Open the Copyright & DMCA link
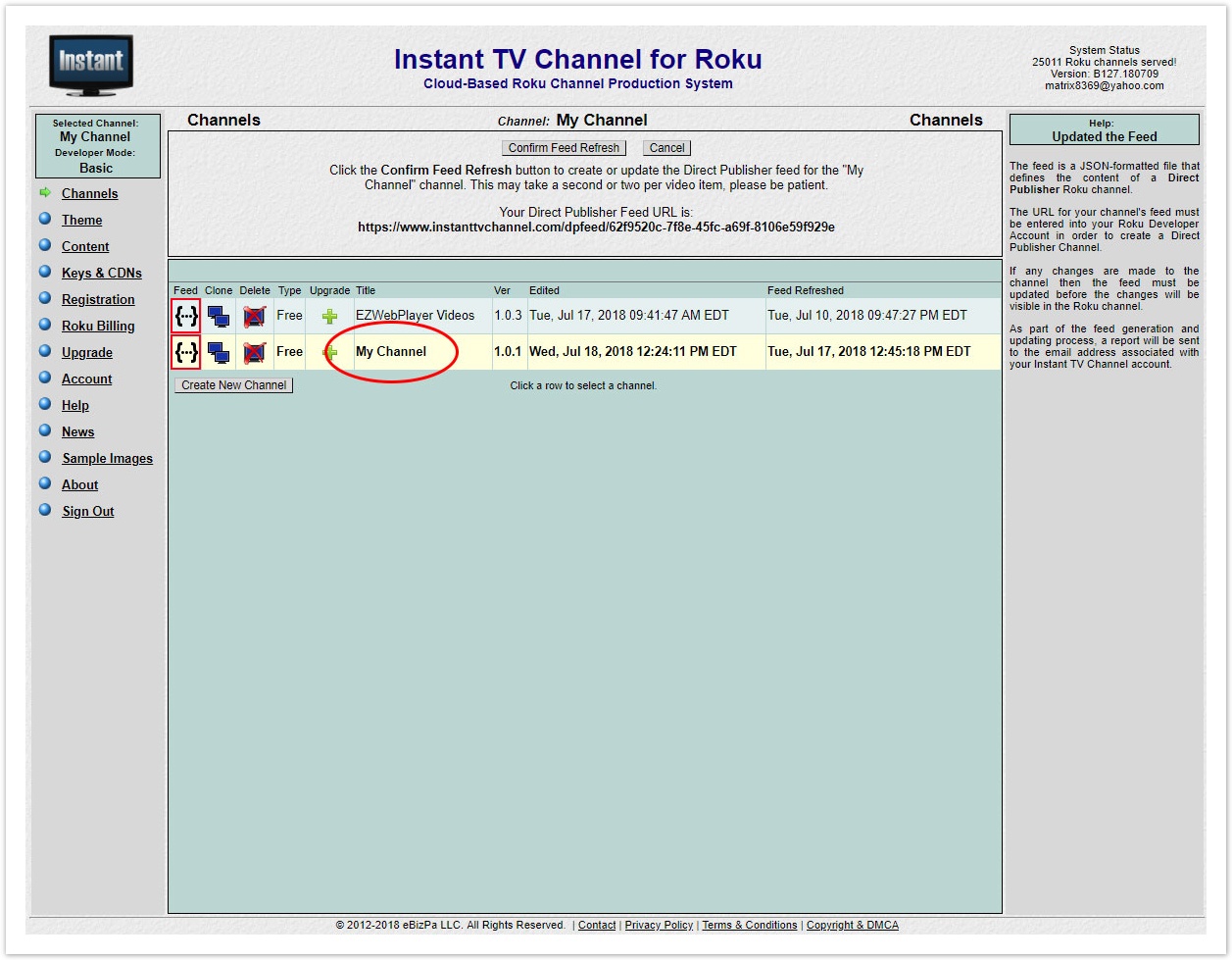 pyautogui.click(x=853, y=926)
